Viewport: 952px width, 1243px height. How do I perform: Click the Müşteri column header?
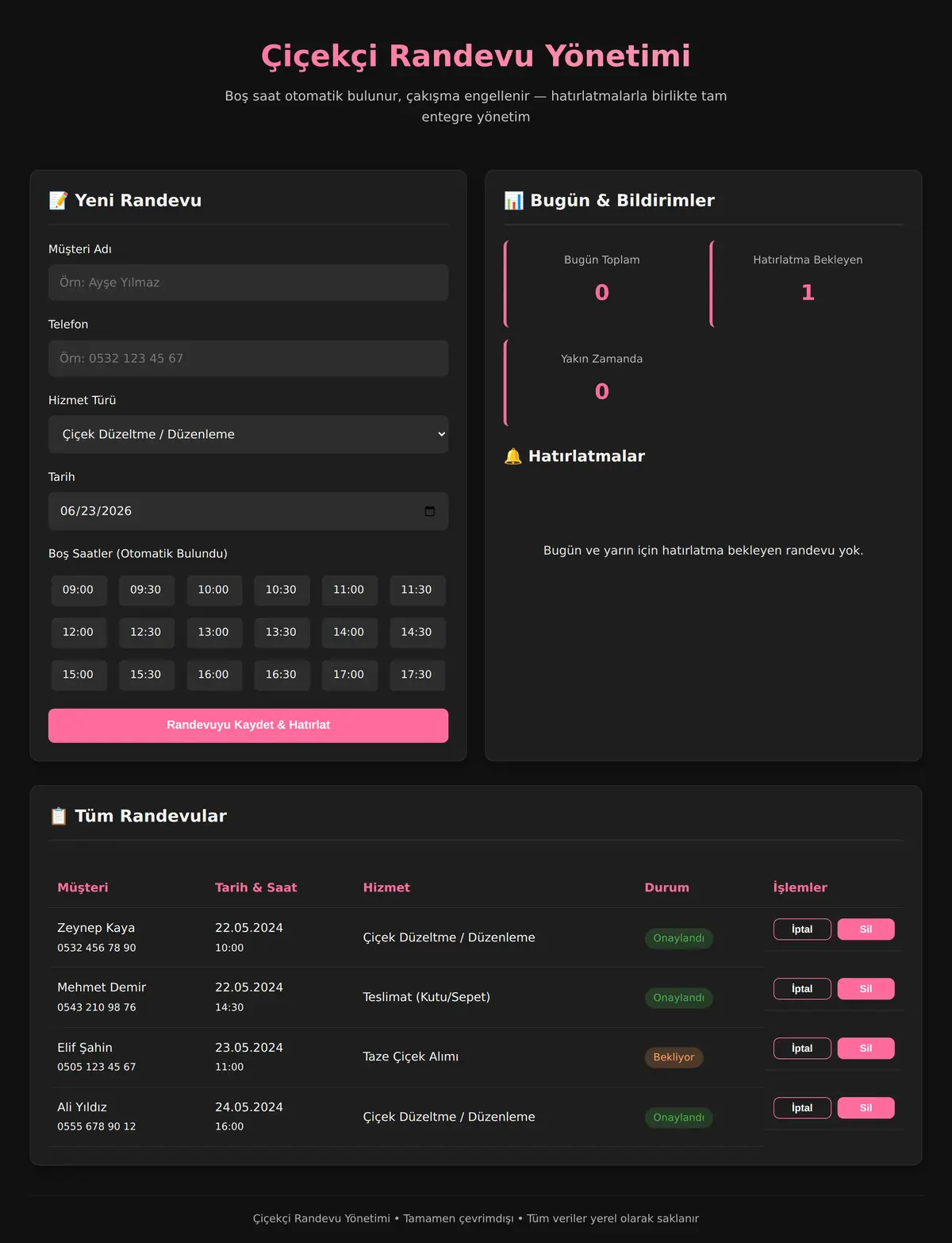point(83,887)
